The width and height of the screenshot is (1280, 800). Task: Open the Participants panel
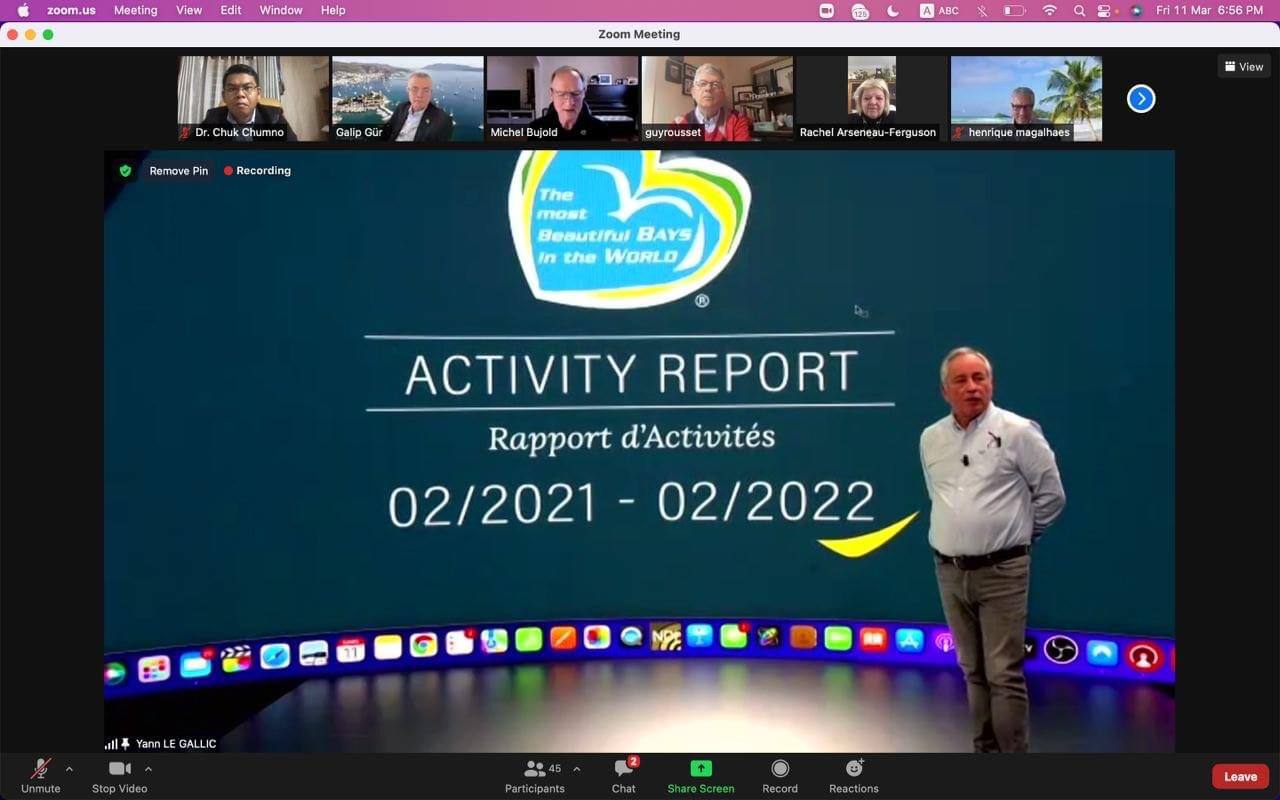535,775
